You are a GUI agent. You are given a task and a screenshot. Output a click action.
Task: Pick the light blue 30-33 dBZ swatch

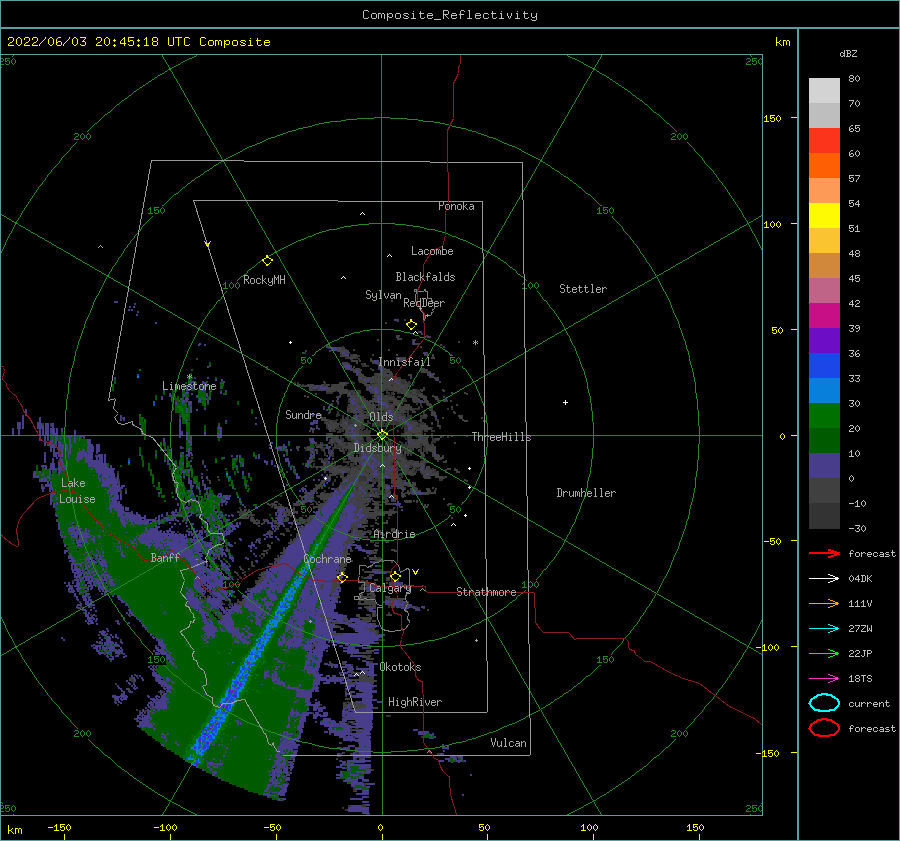pyautogui.click(x=824, y=391)
